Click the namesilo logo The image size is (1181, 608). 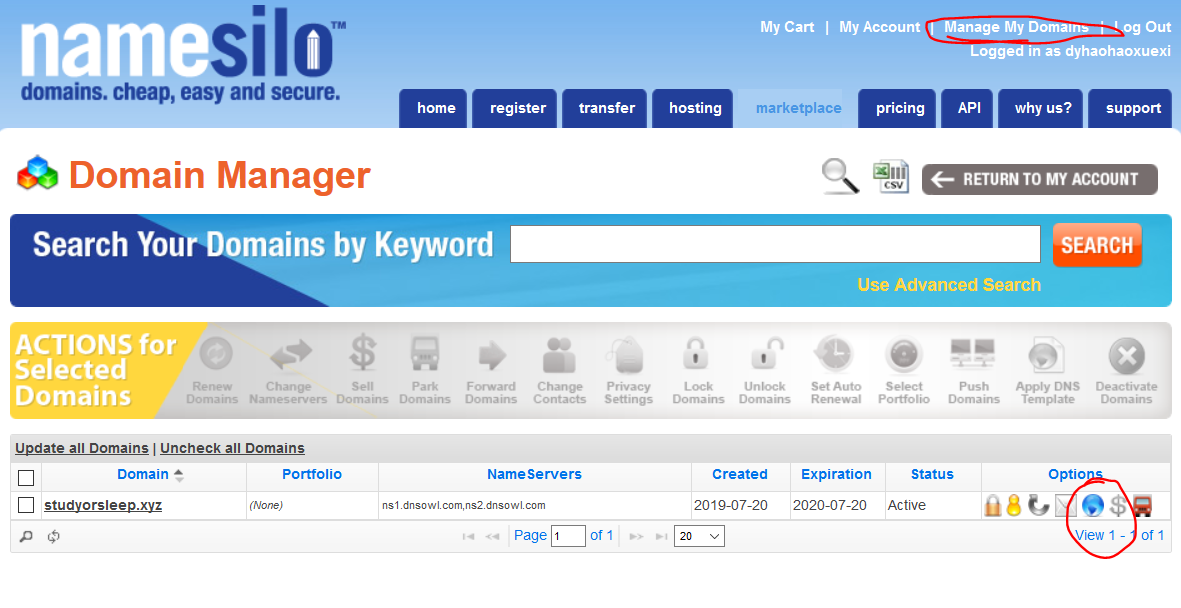pyautogui.click(x=182, y=57)
